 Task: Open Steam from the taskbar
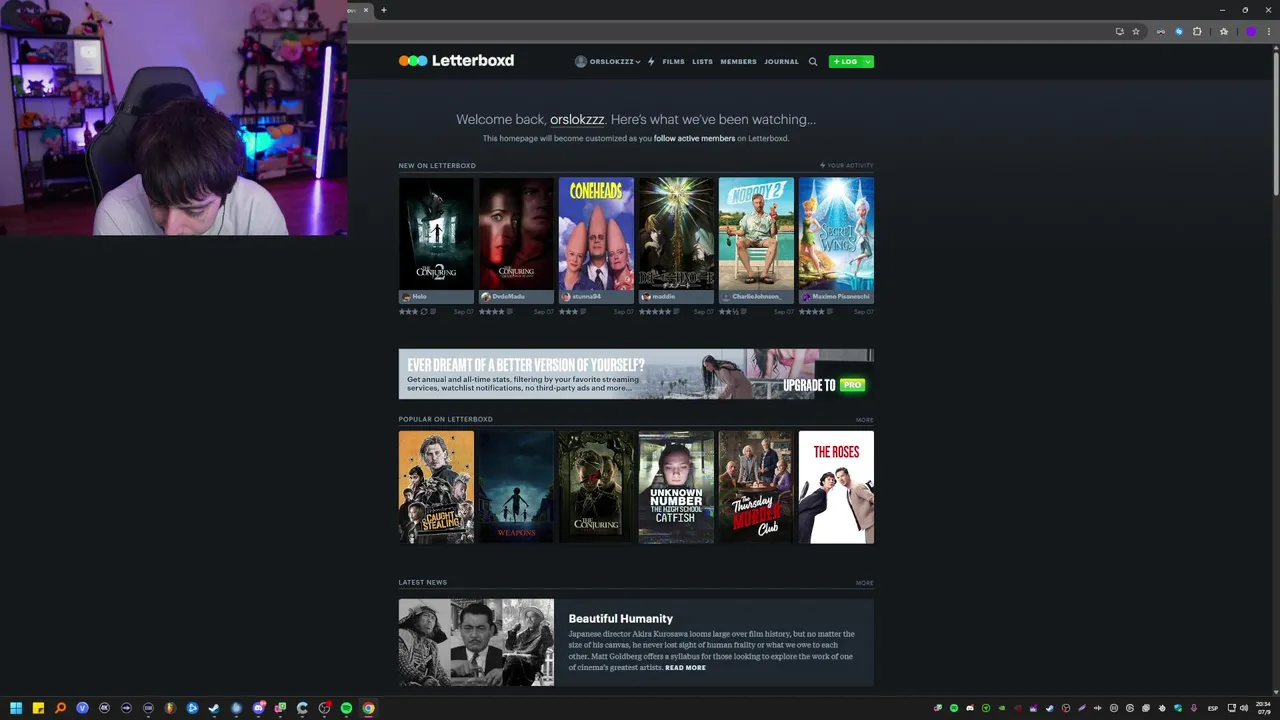[214, 708]
